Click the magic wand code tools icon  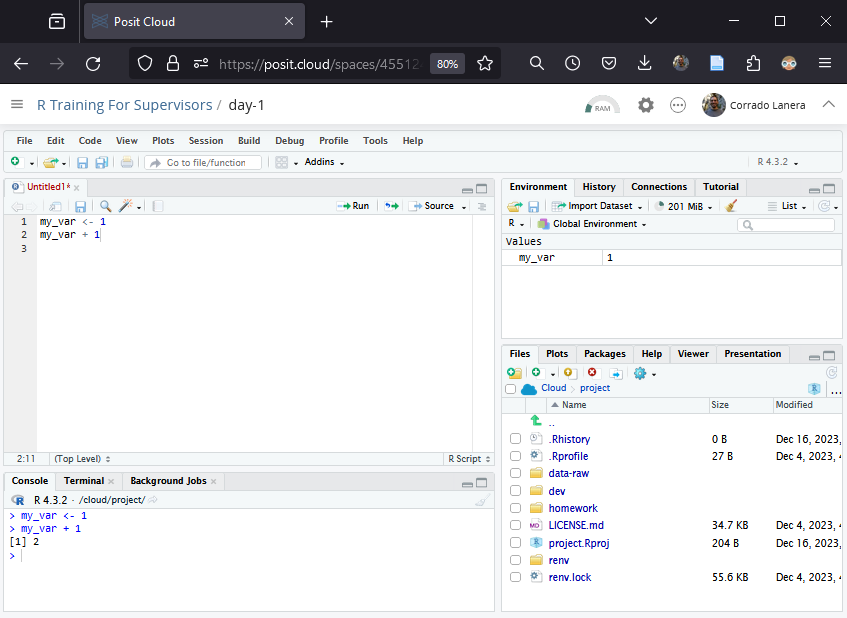(127, 206)
